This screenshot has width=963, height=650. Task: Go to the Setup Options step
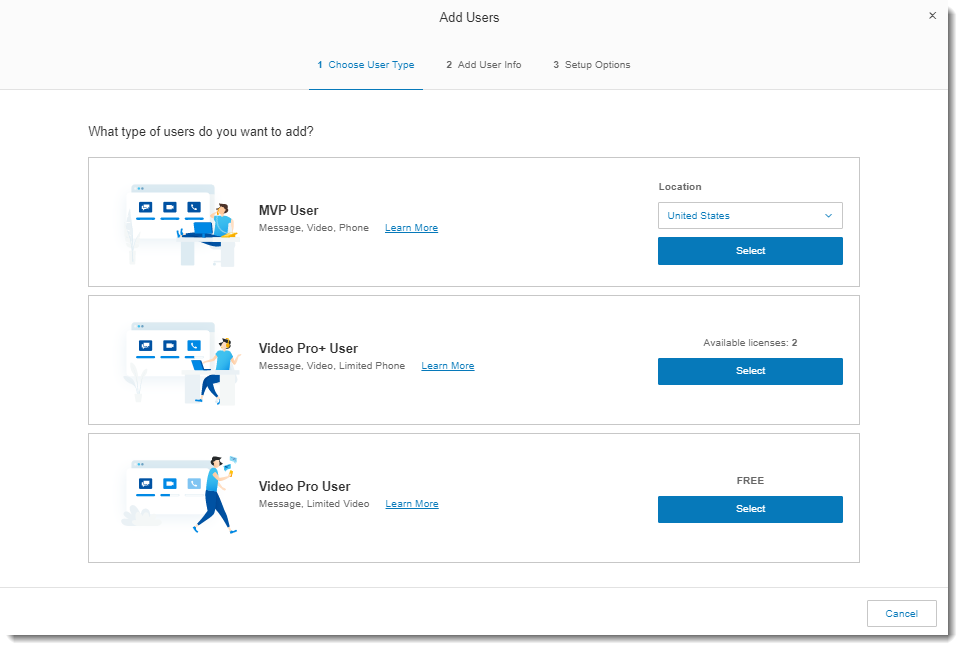[x=591, y=64]
